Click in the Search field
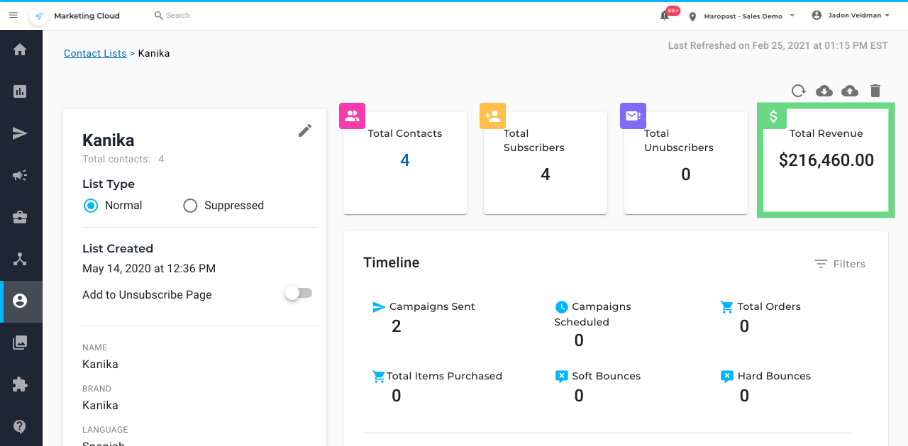908x446 pixels. 178,16
